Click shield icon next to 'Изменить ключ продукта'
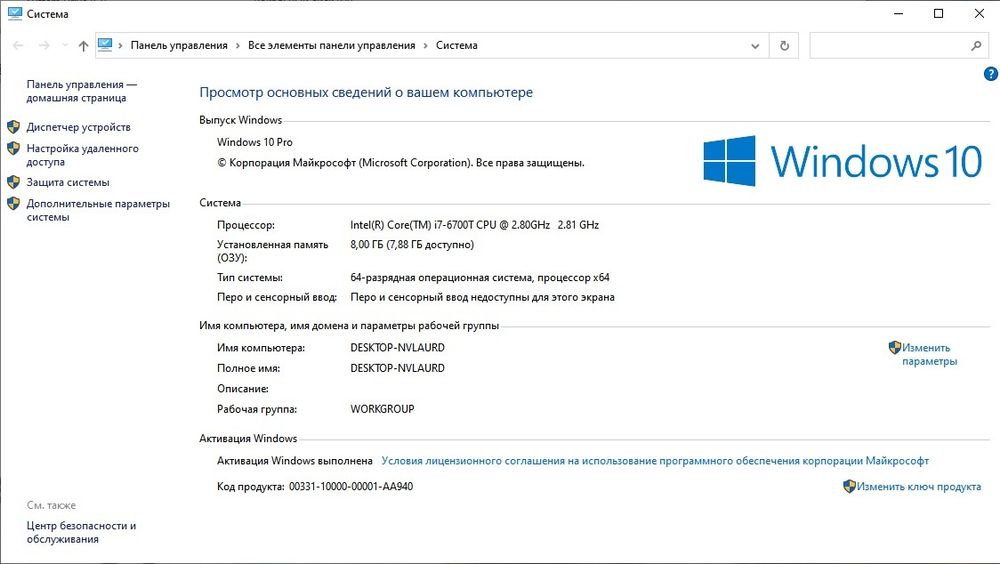The height and width of the screenshot is (564, 1000). (849, 486)
